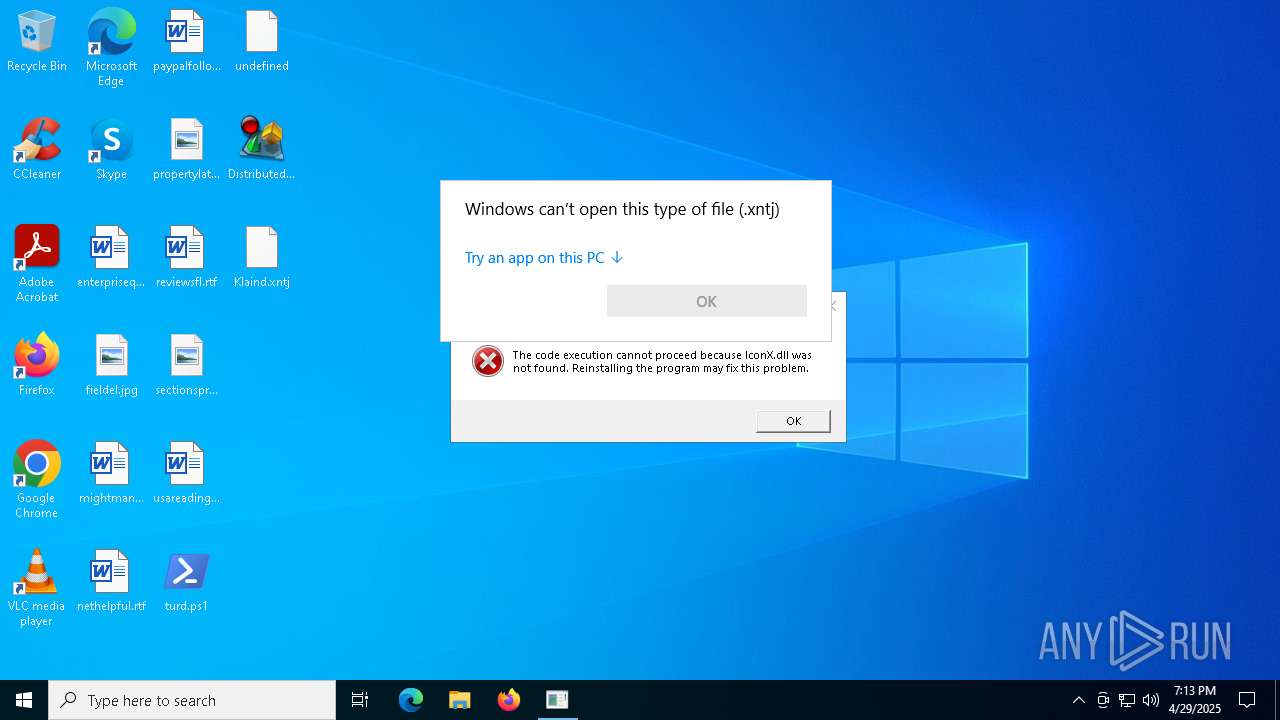Viewport: 1280px width, 720px height.
Task: Select the propertylat... image file icon
Action: pyautogui.click(x=186, y=149)
